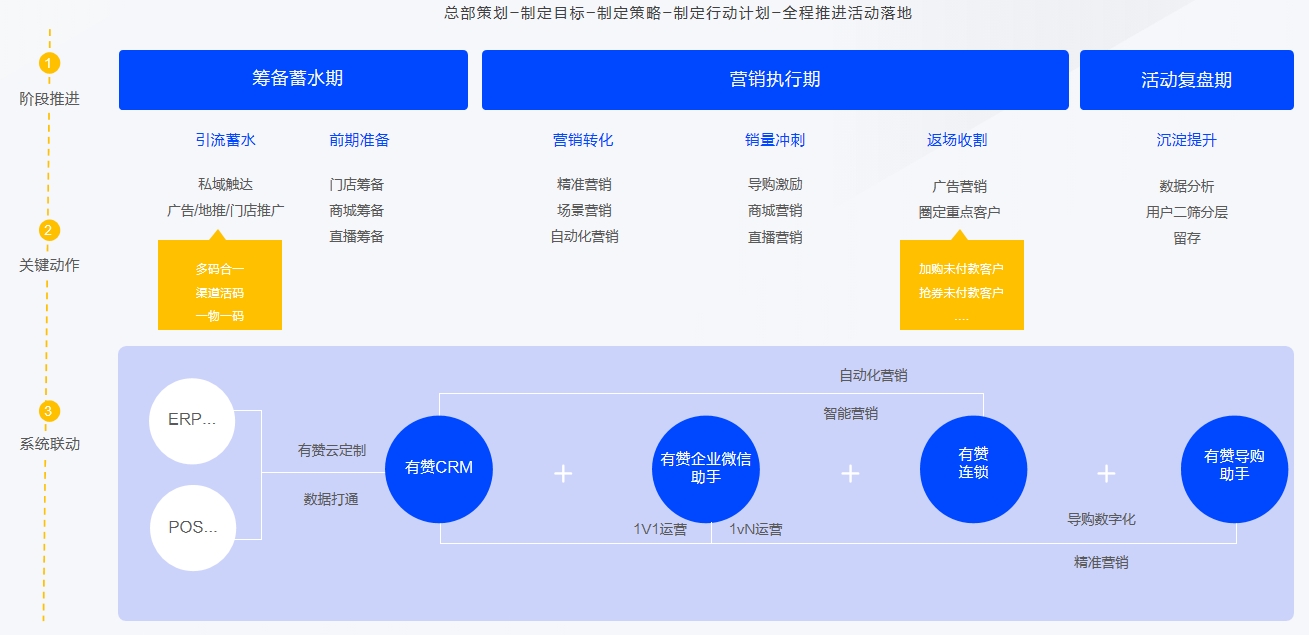
Task: Click the plus sign between 有赞CRM and 有赞企业微信助手
Action: pyautogui.click(x=563, y=473)
